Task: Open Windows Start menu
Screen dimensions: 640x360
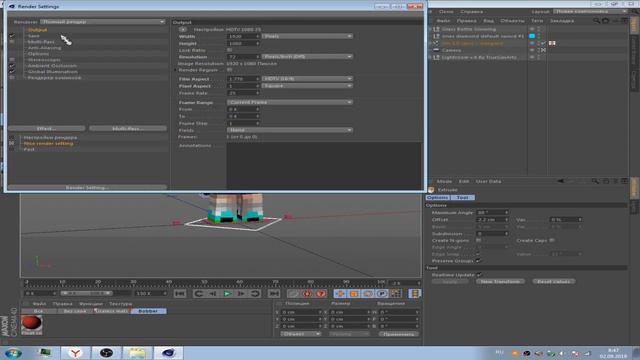Action: coord(13,353)
